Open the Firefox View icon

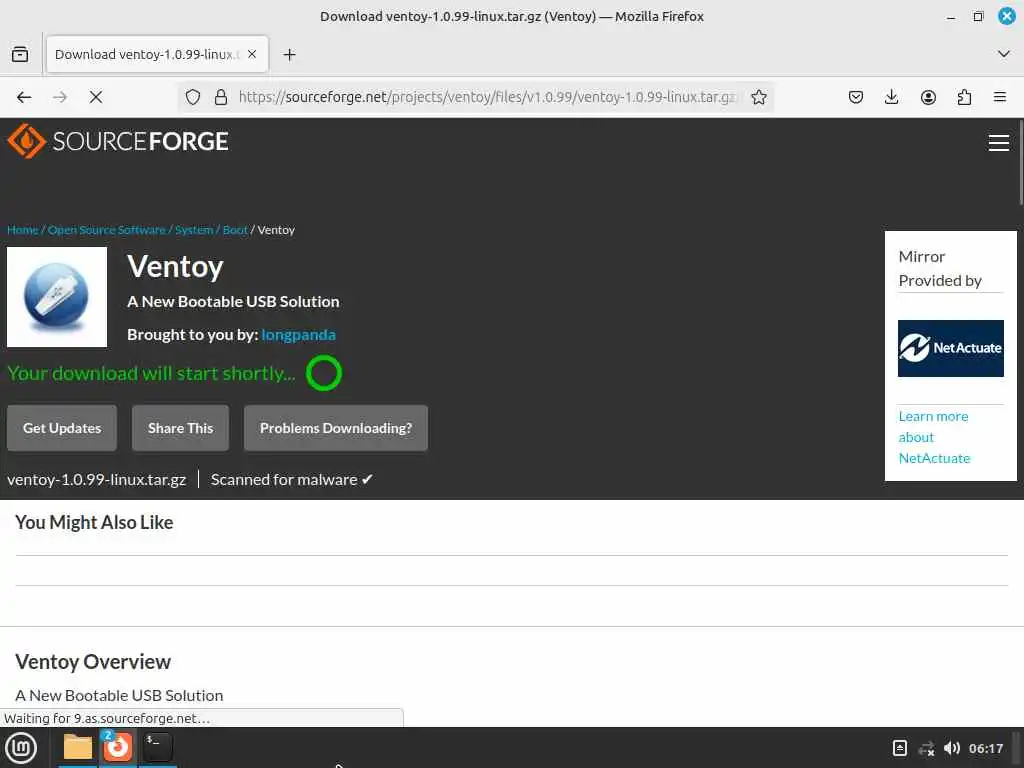pyautogui.click(x=20, y=55)
